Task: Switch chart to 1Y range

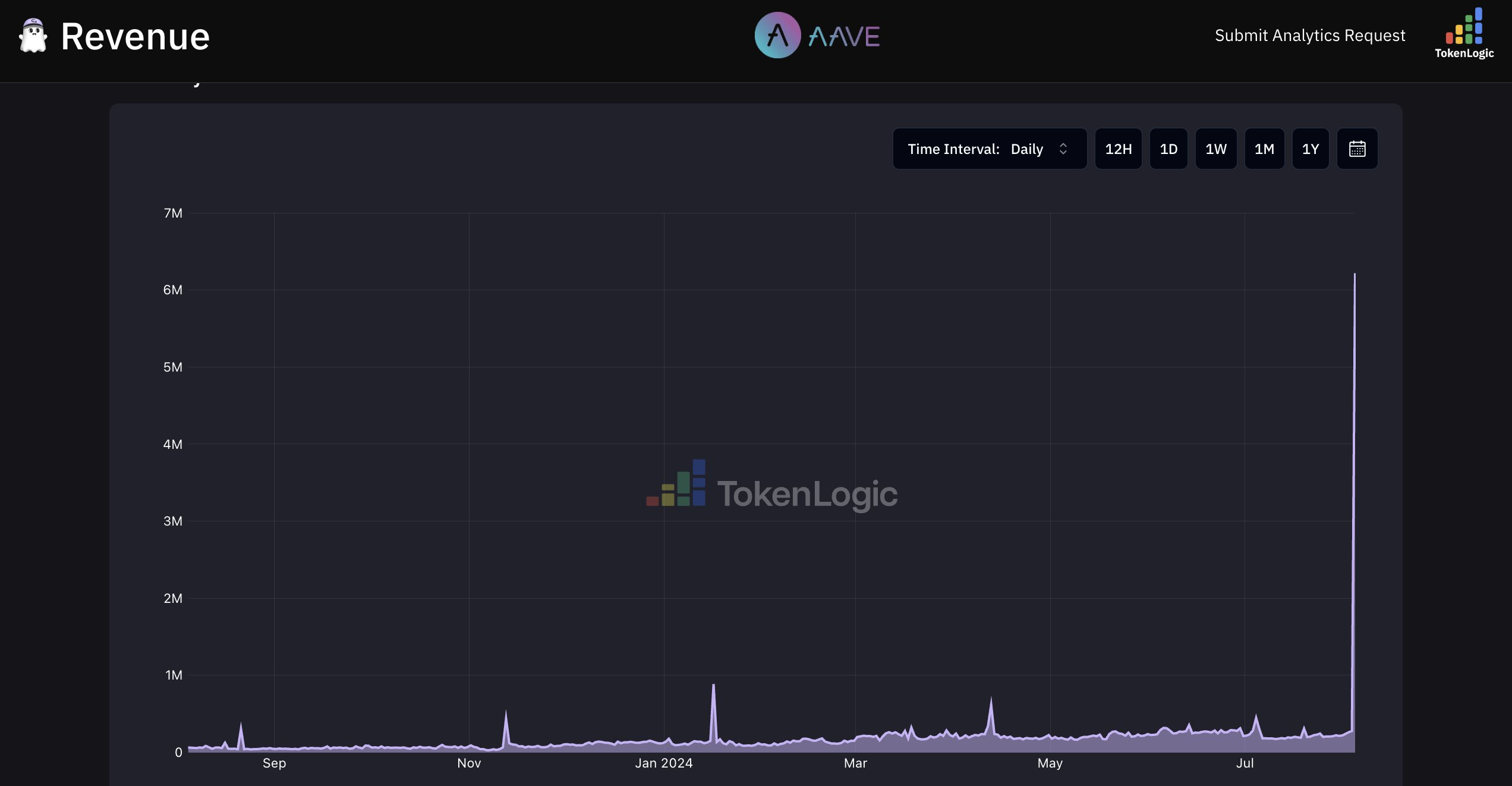Action: pos(1311,149)
